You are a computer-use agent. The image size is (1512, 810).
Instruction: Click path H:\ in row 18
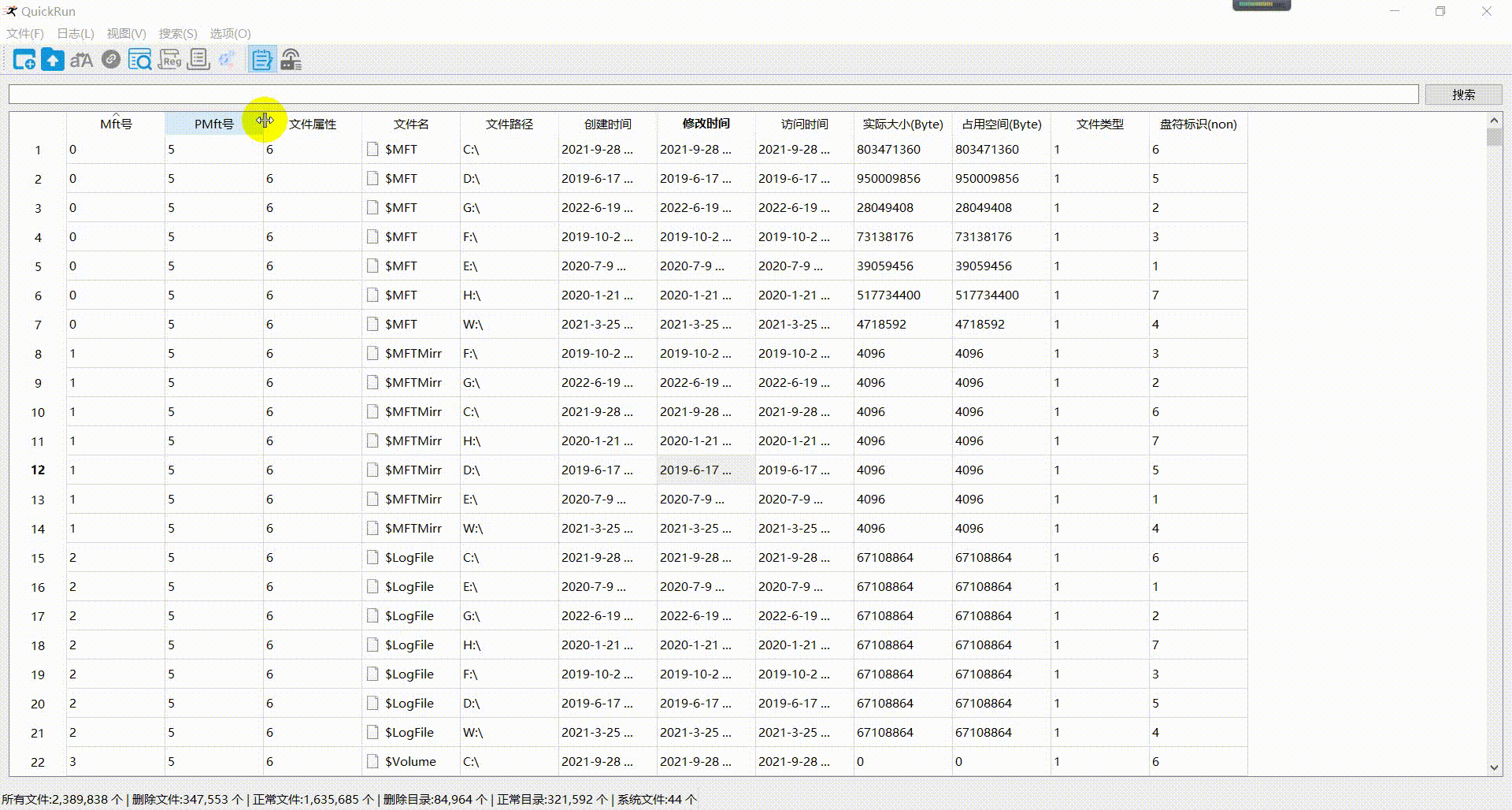[510, 645]
